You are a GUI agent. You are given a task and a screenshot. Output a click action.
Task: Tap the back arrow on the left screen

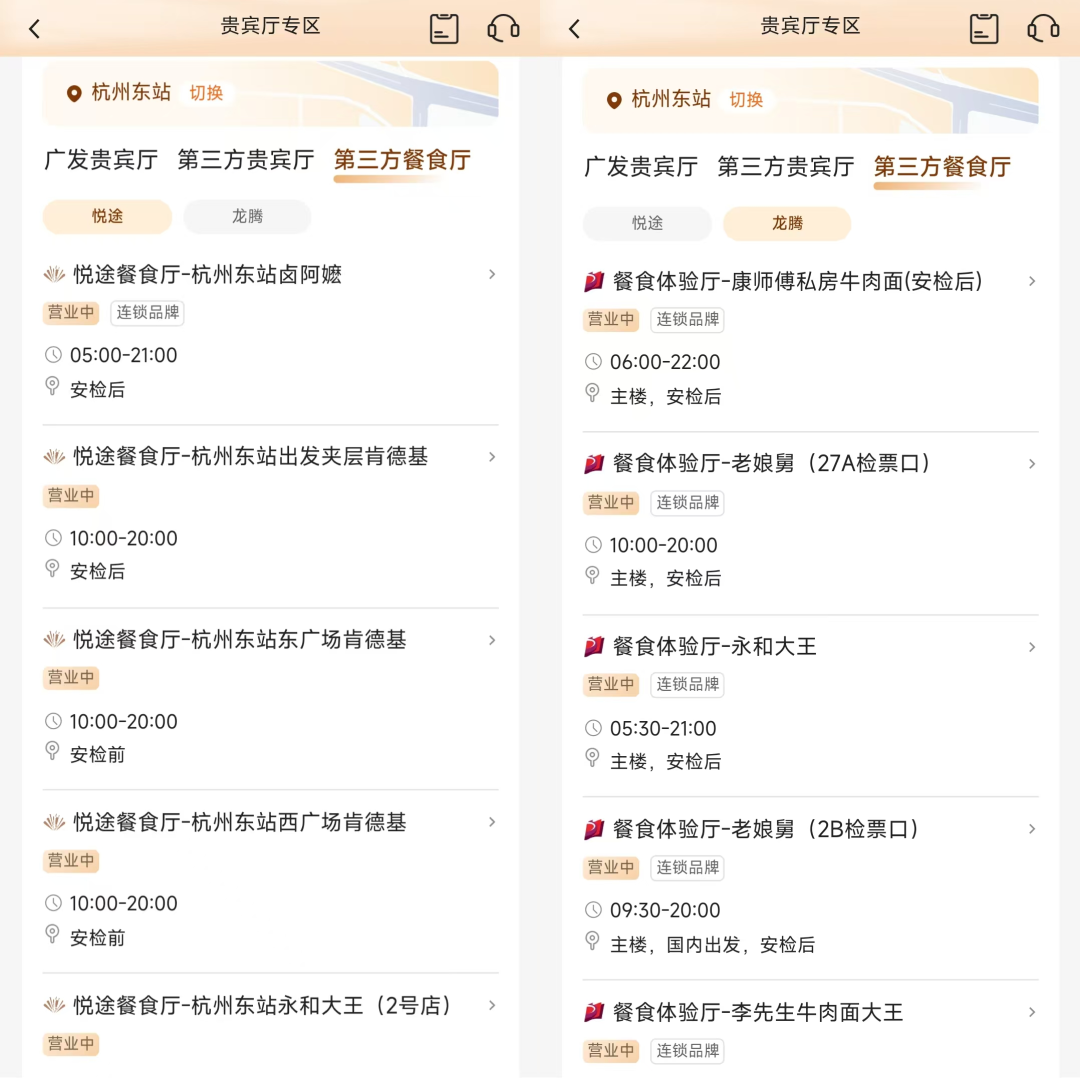pos(36,28)
